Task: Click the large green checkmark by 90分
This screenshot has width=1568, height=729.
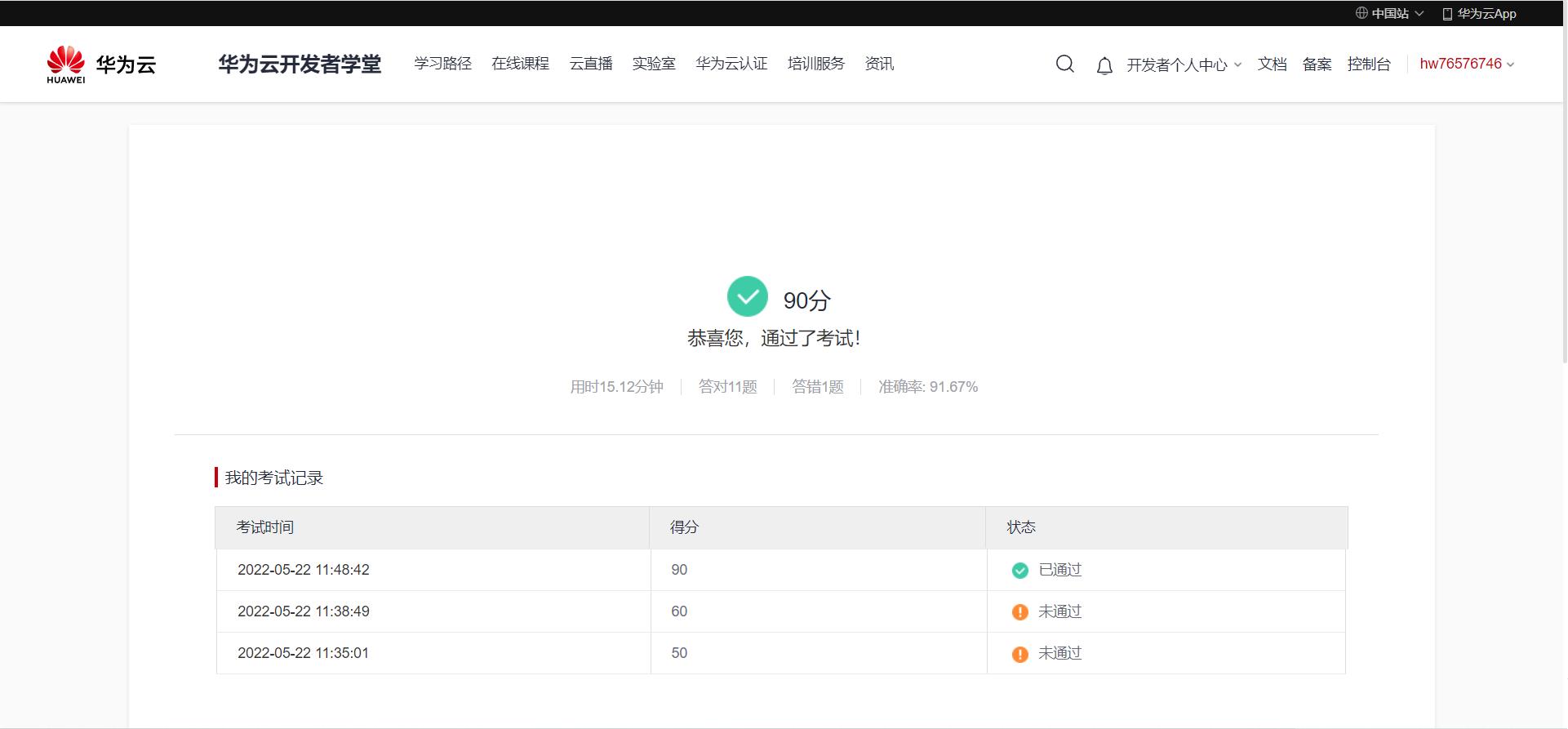Action: click(748, 296)
